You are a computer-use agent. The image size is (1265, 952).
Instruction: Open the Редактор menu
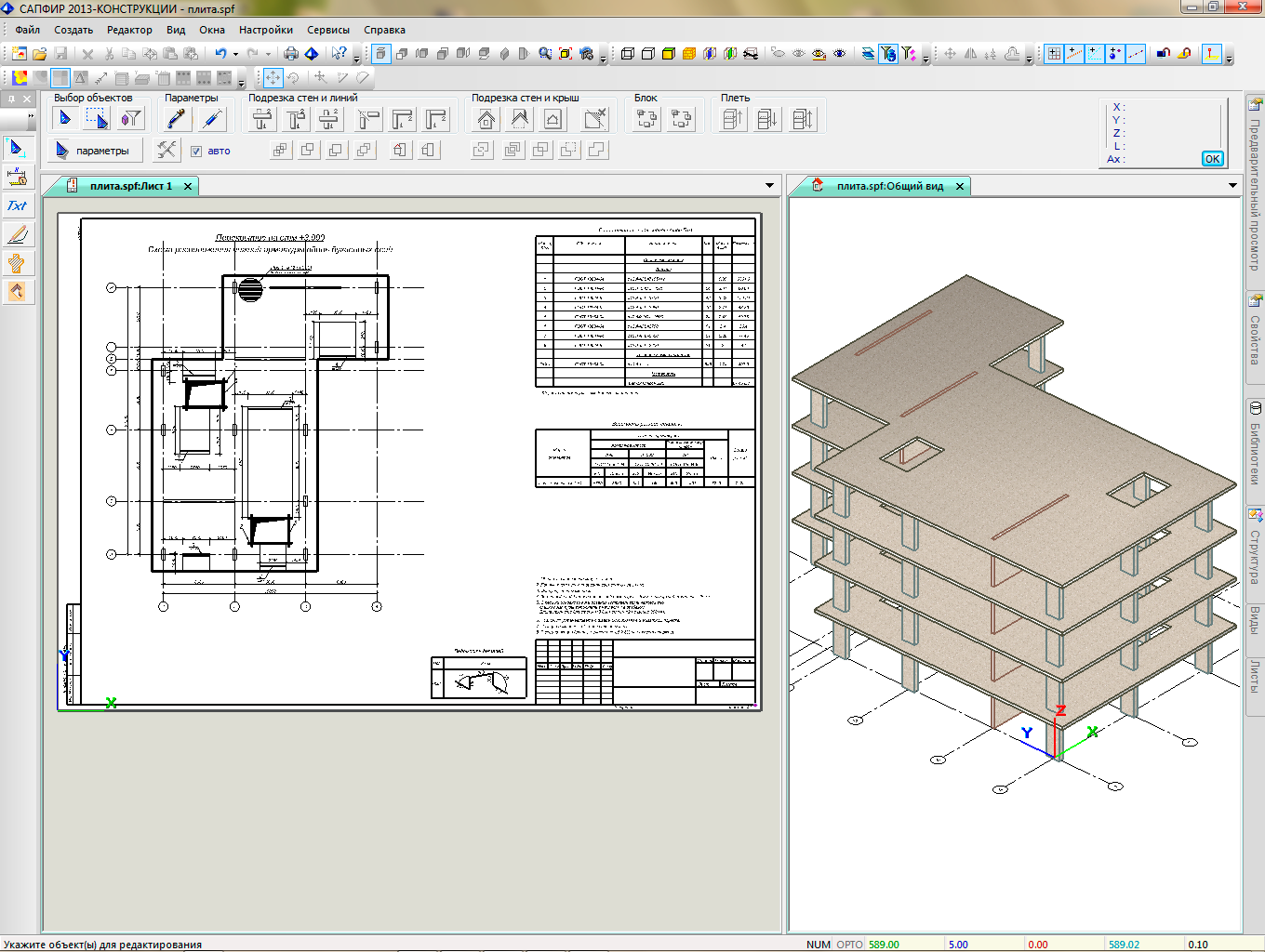[x=129, y=30]
